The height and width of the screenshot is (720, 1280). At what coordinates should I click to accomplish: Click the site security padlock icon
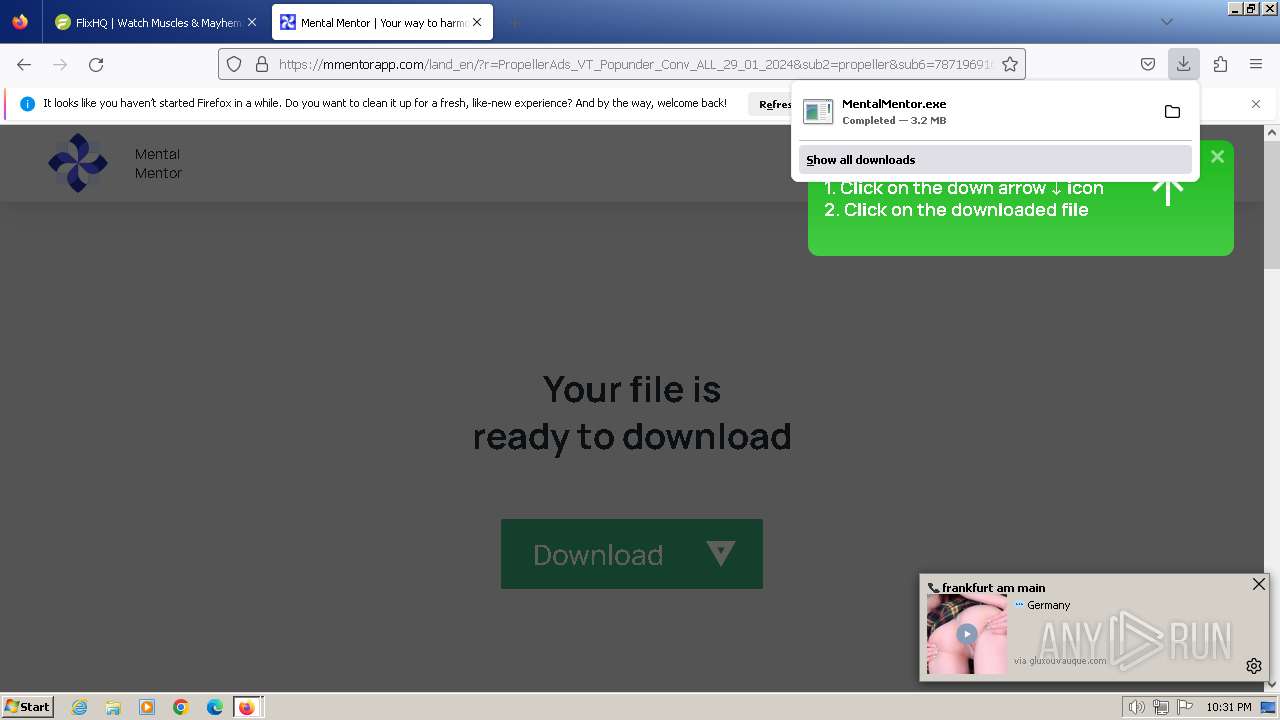262,64
